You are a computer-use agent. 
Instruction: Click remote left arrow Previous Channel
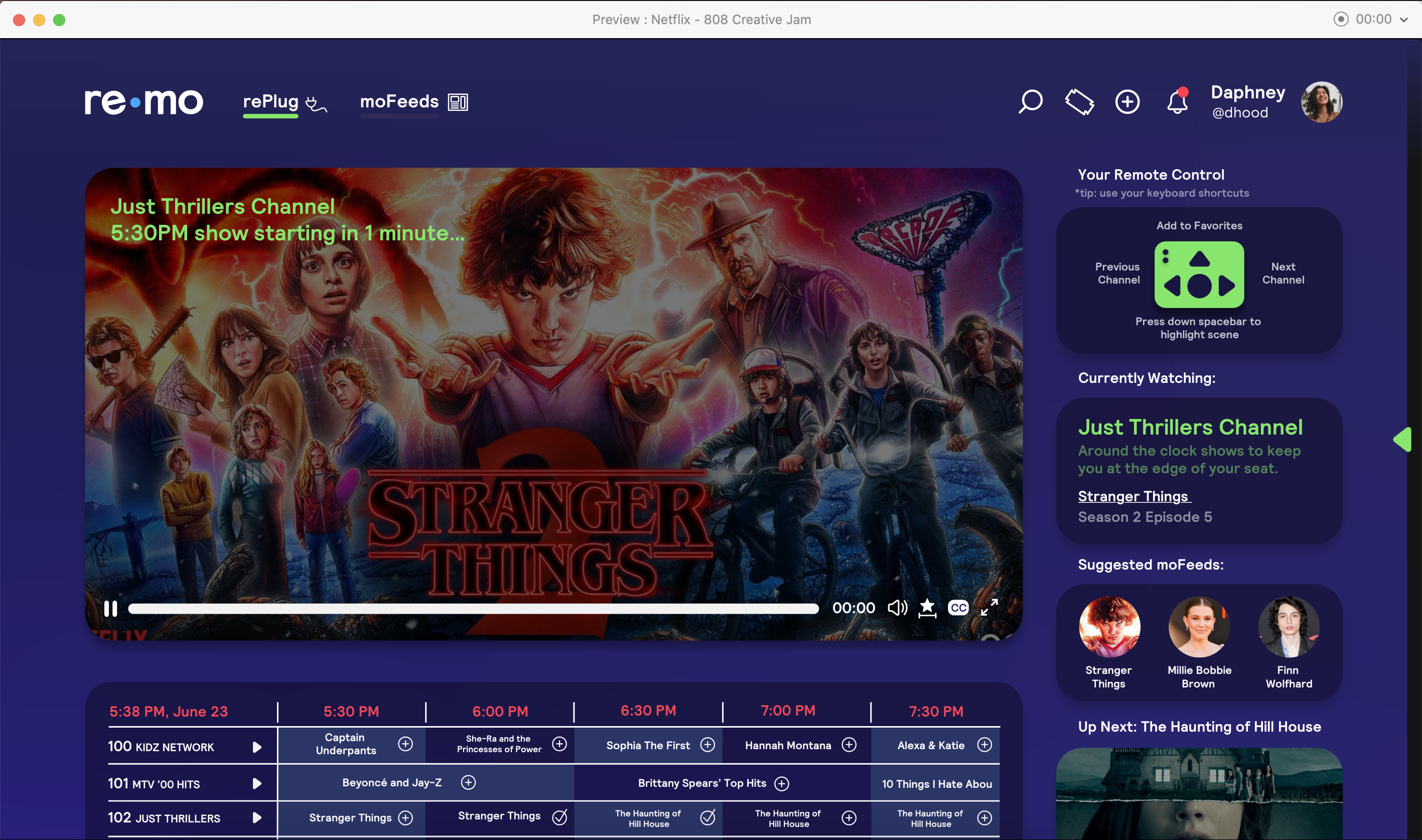(x=1172, y=286)
